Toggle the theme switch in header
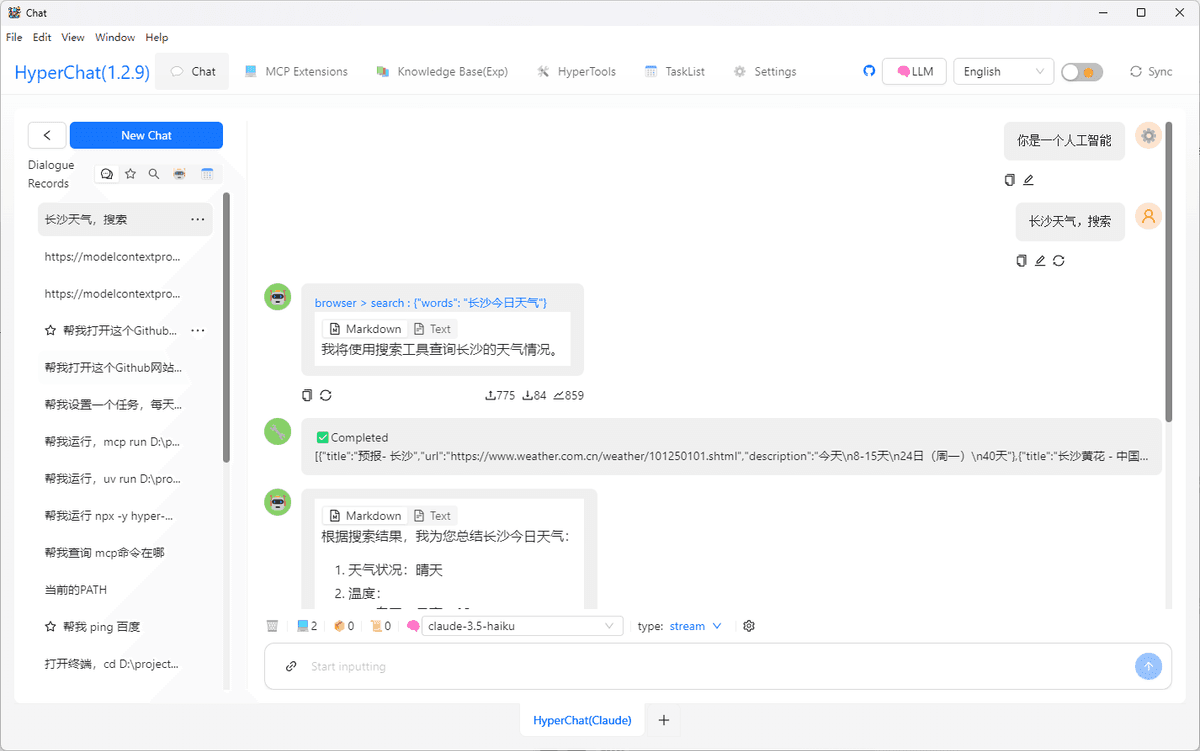Image resolution: width=1200 pixels, height=751 pixels. coord(1082,72)
